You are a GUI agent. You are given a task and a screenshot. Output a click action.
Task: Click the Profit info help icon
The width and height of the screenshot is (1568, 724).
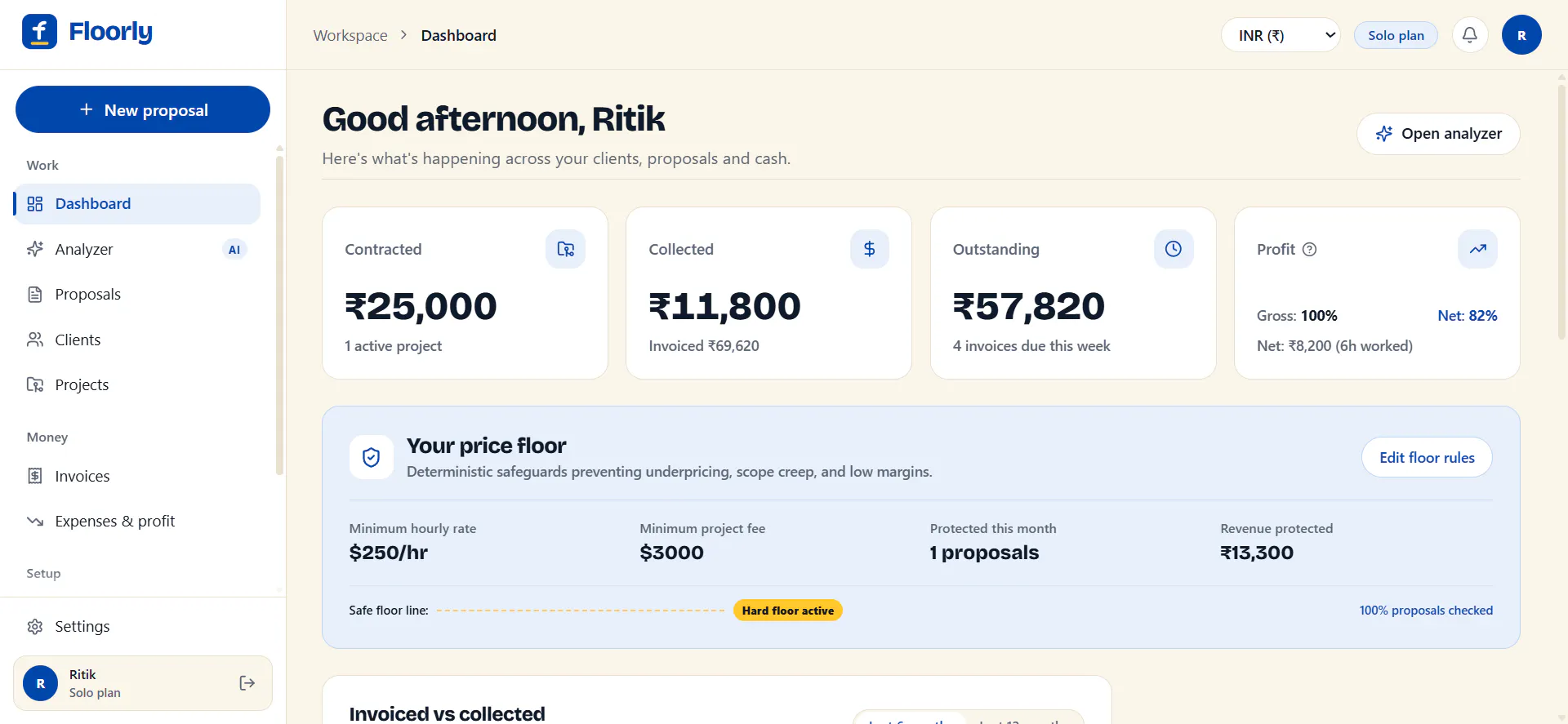pyautogui.click(x=1309, y=250)
